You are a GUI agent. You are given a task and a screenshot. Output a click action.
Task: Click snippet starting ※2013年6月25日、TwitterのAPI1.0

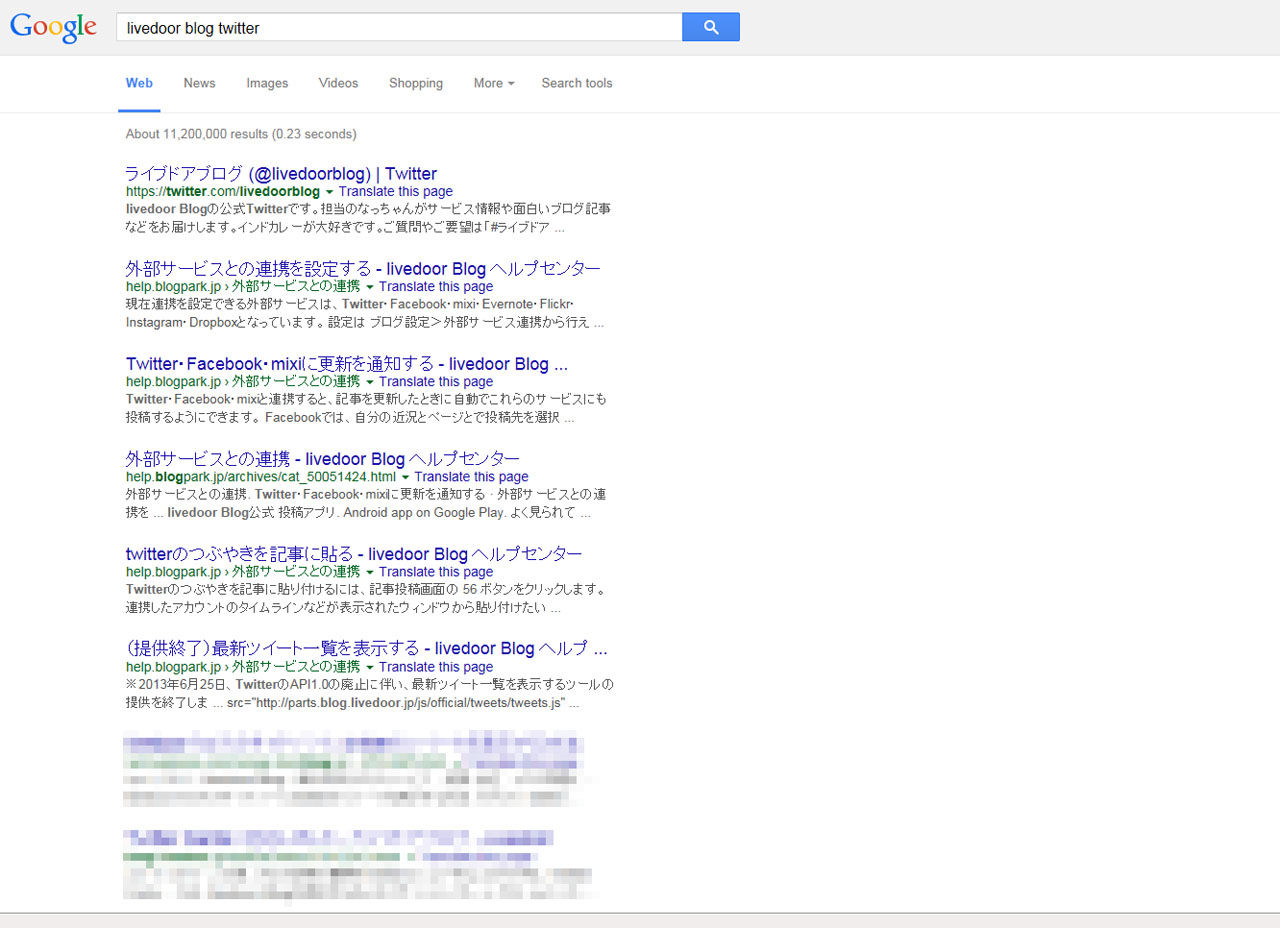click(369, 693)
